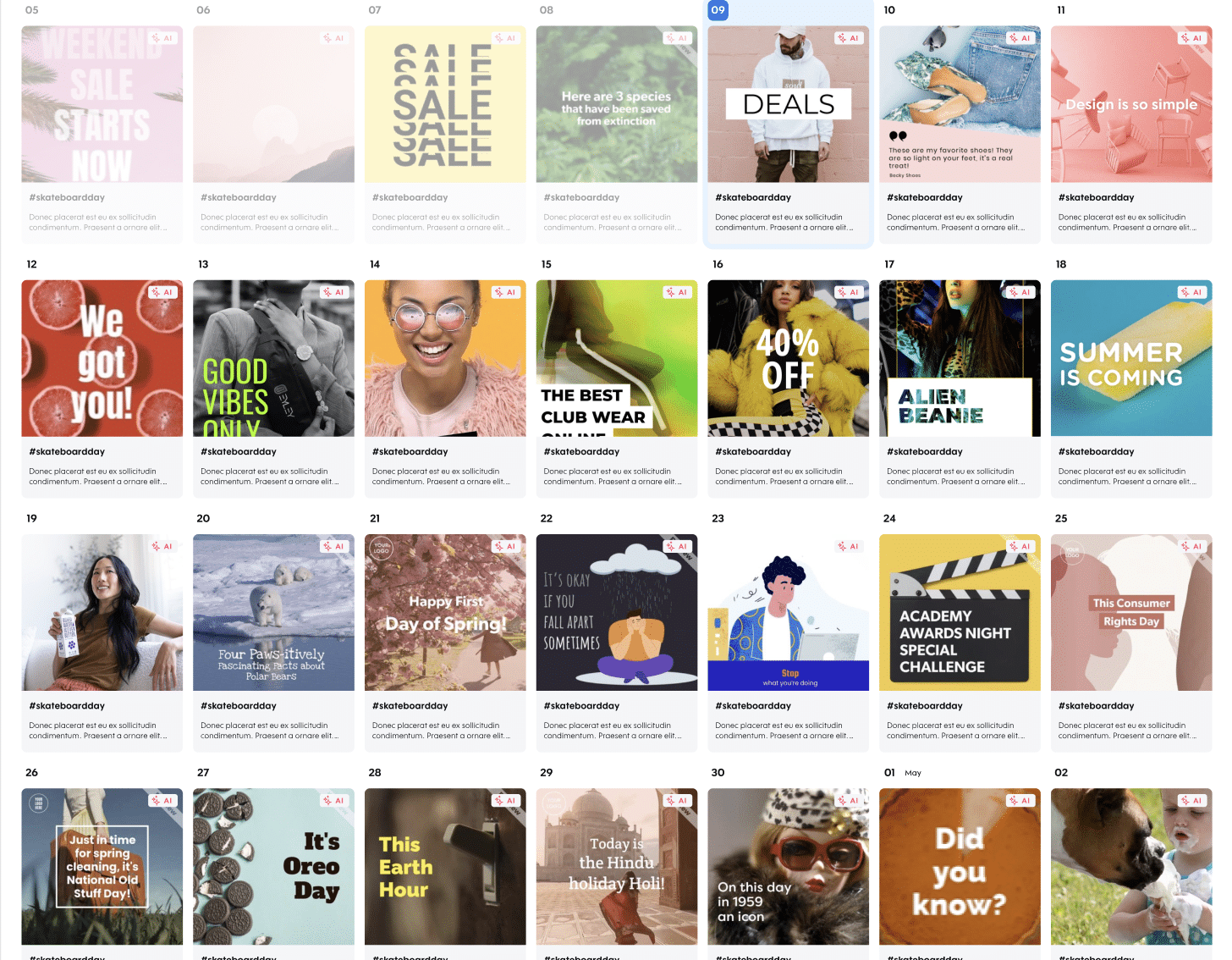Open the "Design is so simple" post image
This screenshot has height=960, width=1232.
pos(1130,104)
